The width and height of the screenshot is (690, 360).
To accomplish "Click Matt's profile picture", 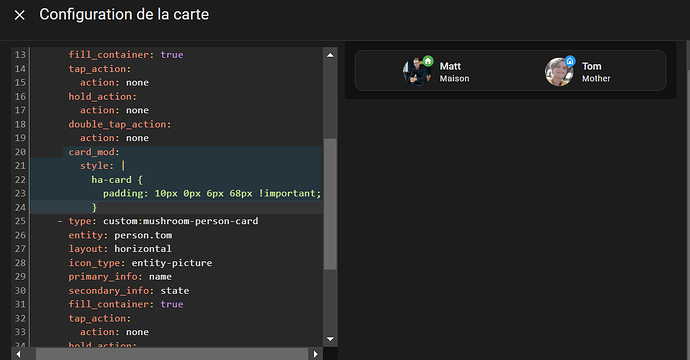I will point(417,72).
